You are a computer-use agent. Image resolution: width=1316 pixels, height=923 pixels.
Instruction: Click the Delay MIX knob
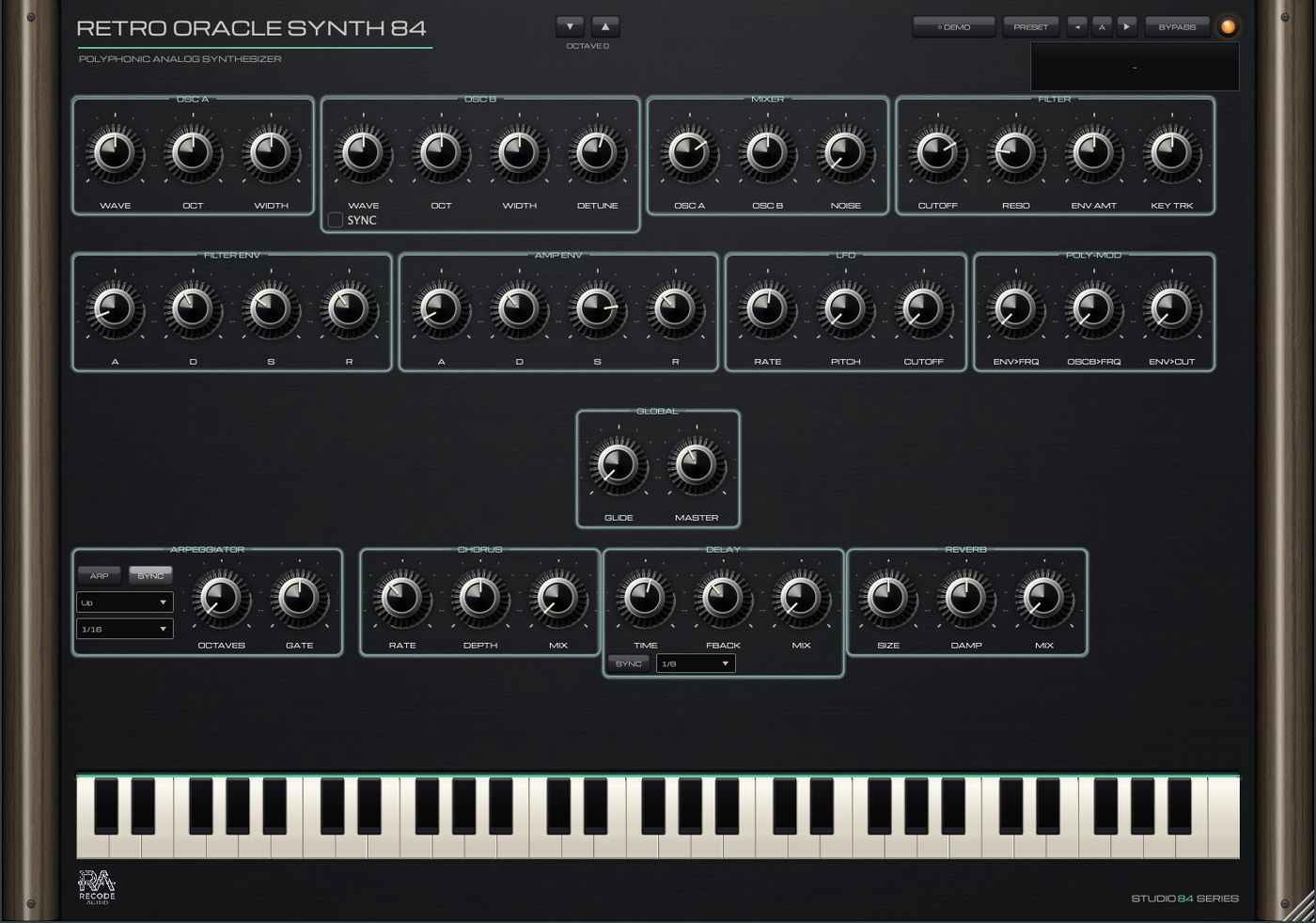point(802,598)
